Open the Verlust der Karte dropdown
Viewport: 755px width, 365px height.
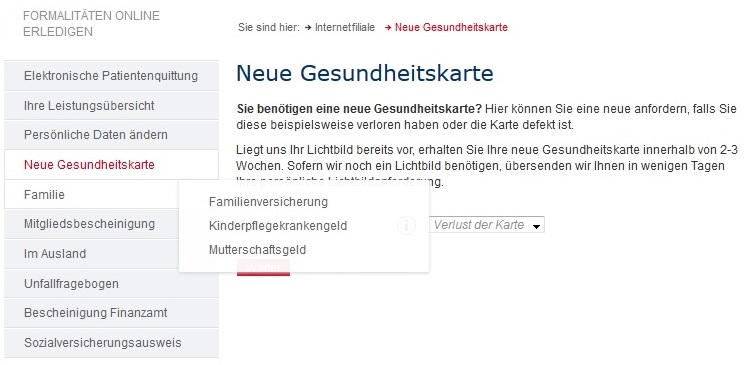pyautogui.click(x=487, y=225)
